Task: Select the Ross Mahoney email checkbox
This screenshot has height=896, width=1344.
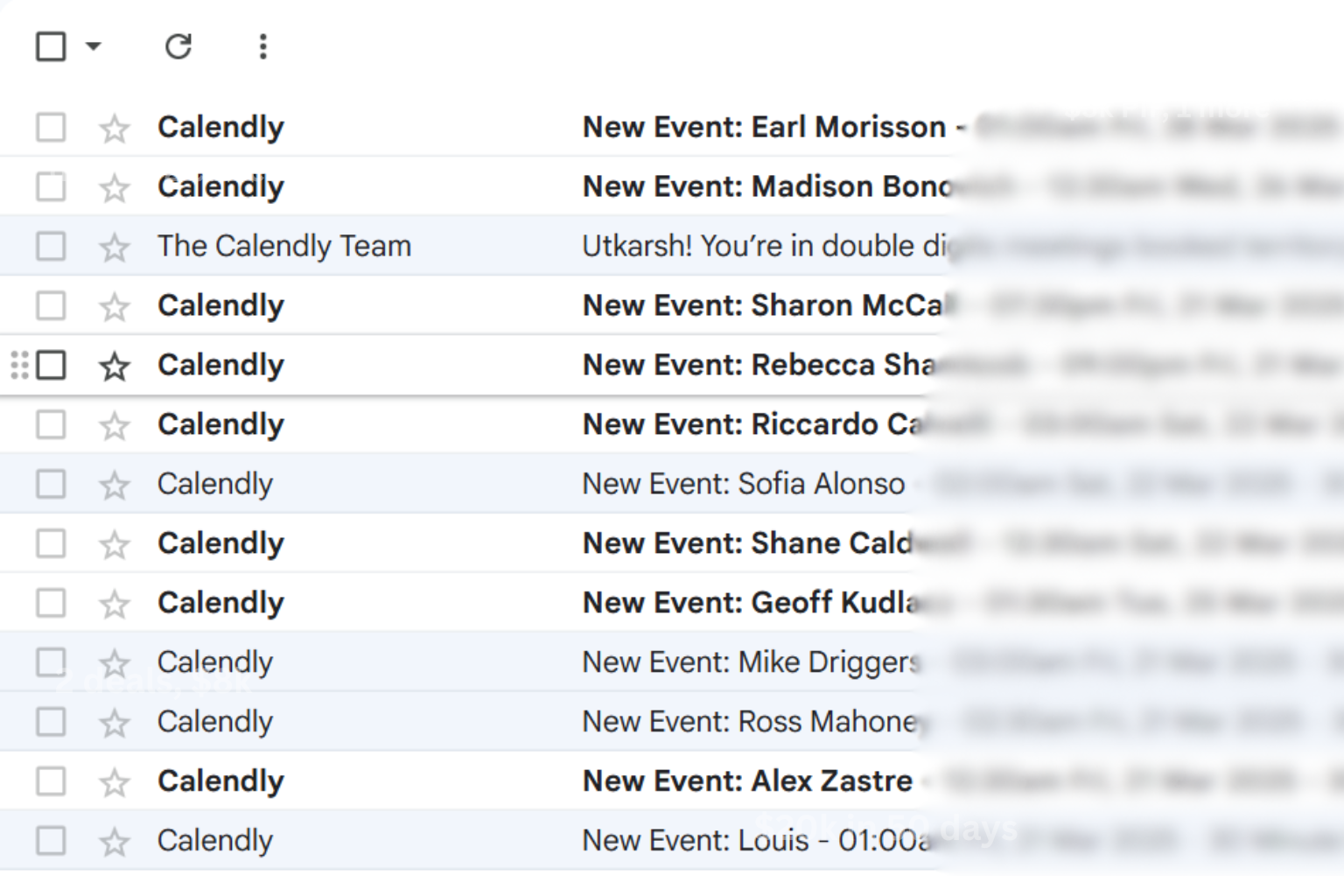Action: pyautogui.click(x=51, y=722)
